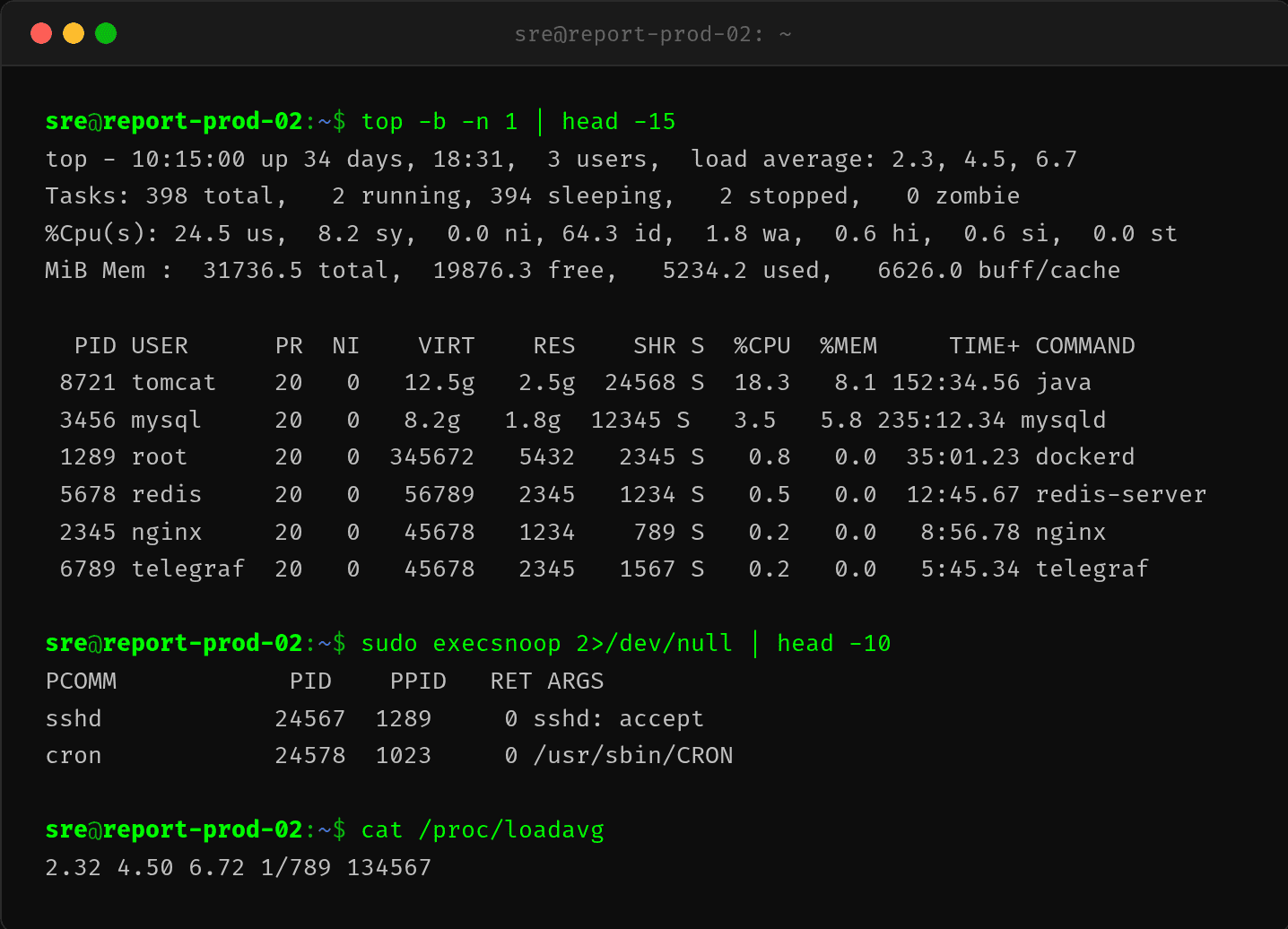
Task: Click the '19876.3 free' memory value
Action: click(x=518, y=271)
